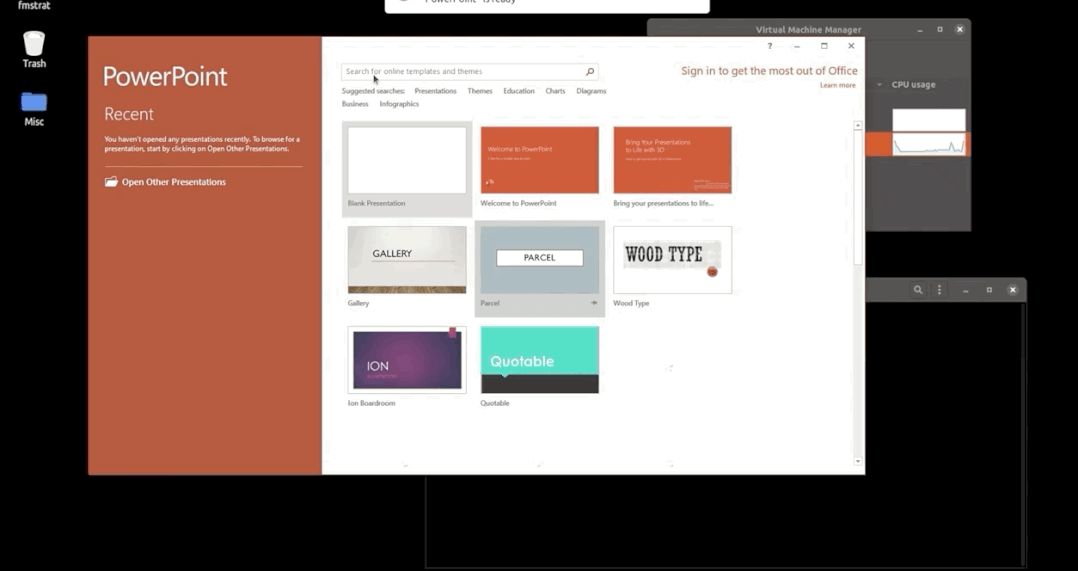Maximize the Virtual Machine Manager window
Viewport: 1078px width, 571px height.
coord(940,30)
